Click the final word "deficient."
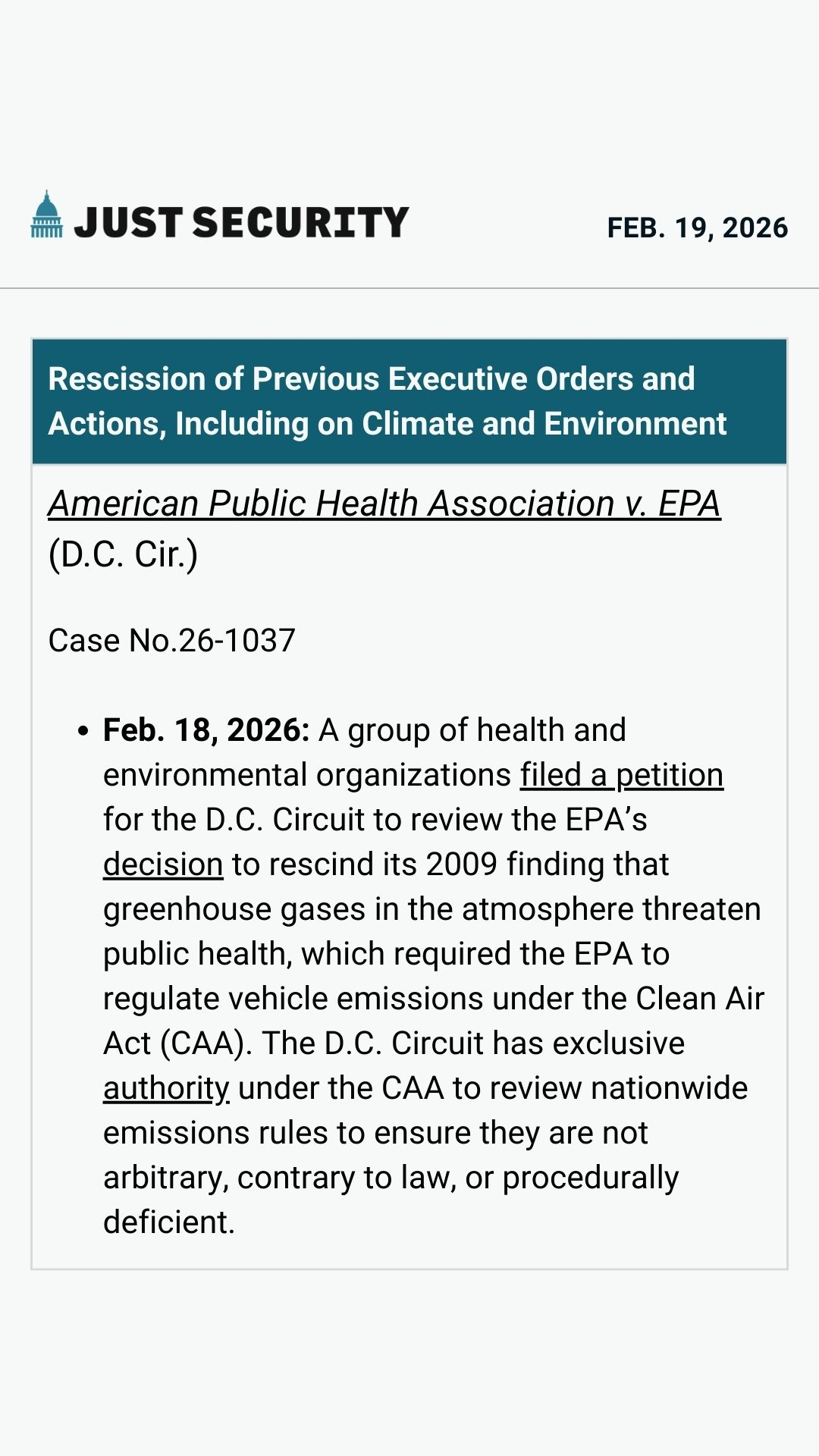The image size is (819, 1456). coord(169,1222)
